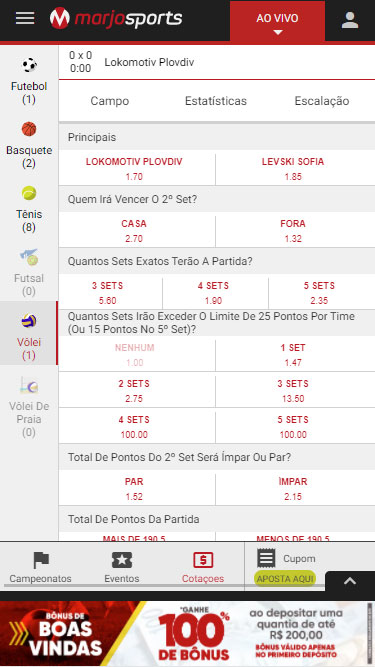Screen dimensions: 375x667
Task: Click the APOSTA AQUI coupon button
Action: point(285,579)
